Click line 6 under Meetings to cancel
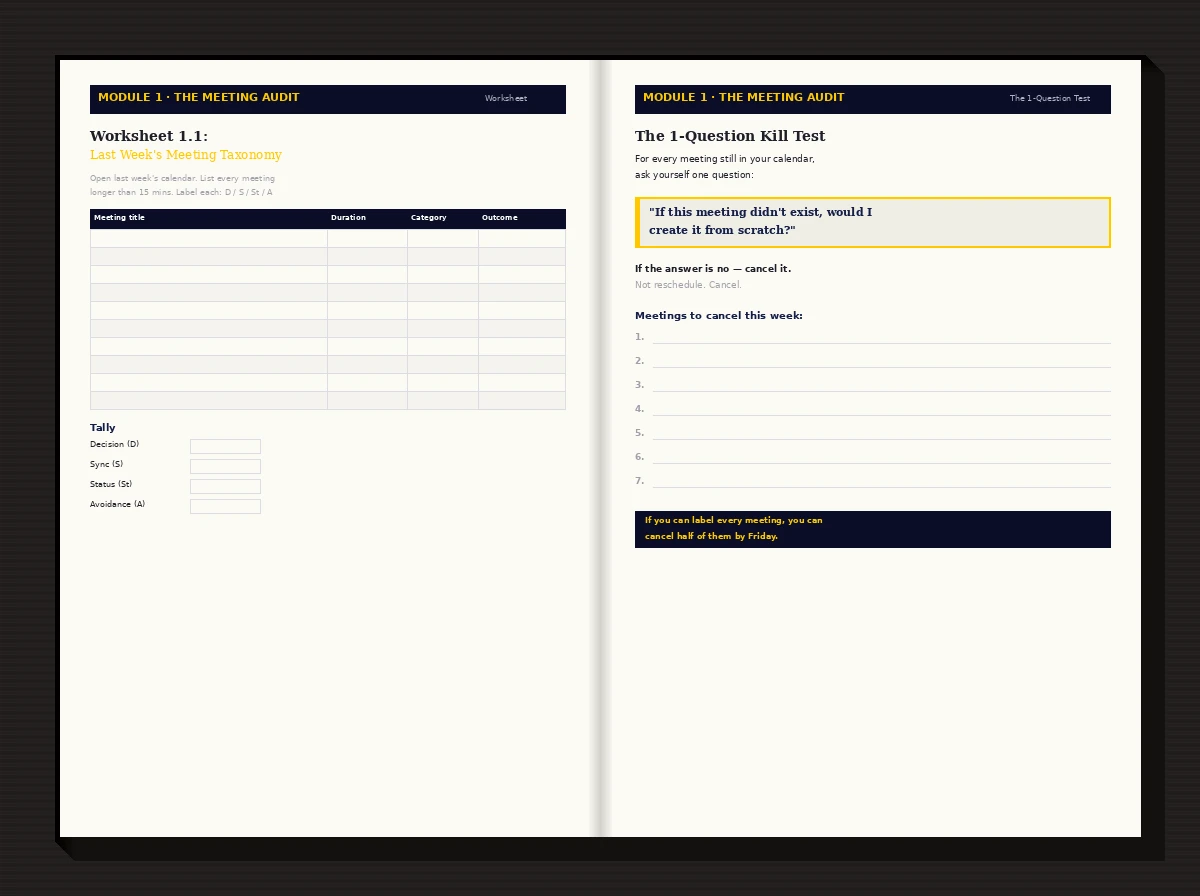1200x896 pixels. pos(881,457)
